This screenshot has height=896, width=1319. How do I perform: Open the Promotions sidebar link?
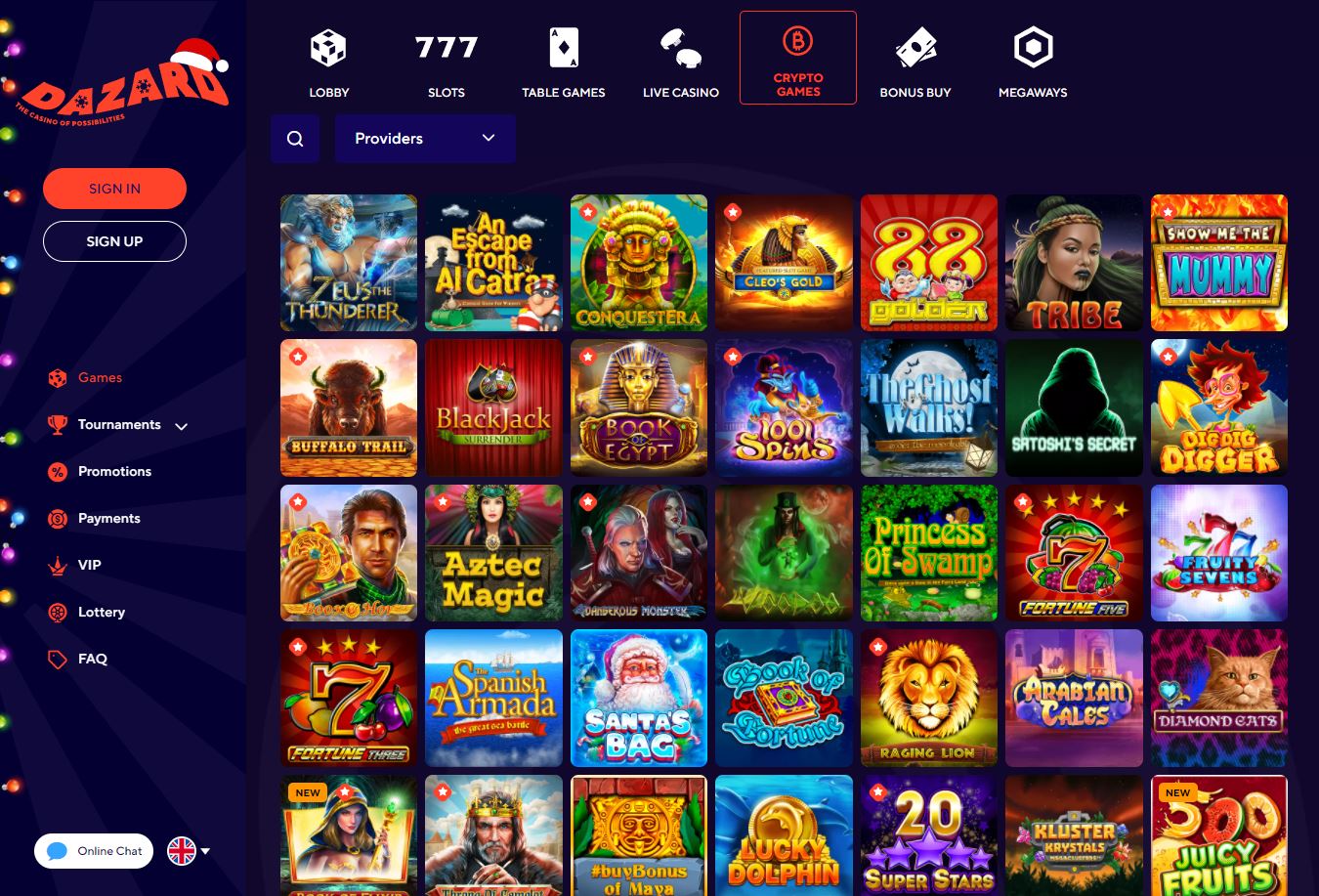(x=114, y=472)
